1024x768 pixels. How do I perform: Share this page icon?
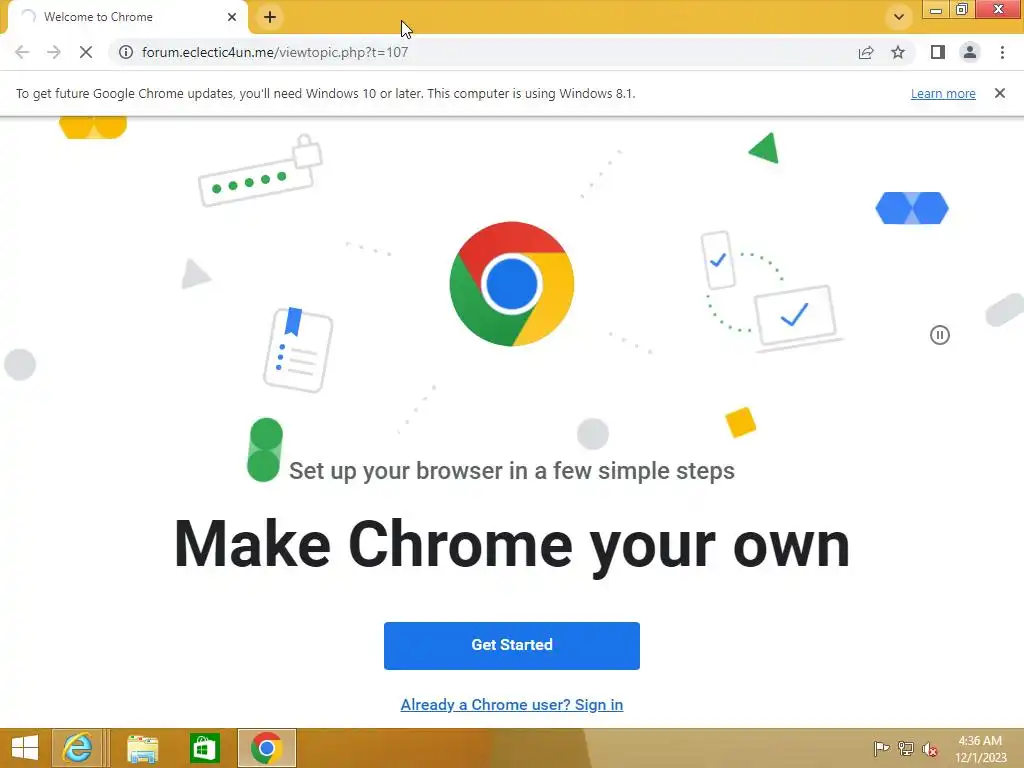(866, 52)
